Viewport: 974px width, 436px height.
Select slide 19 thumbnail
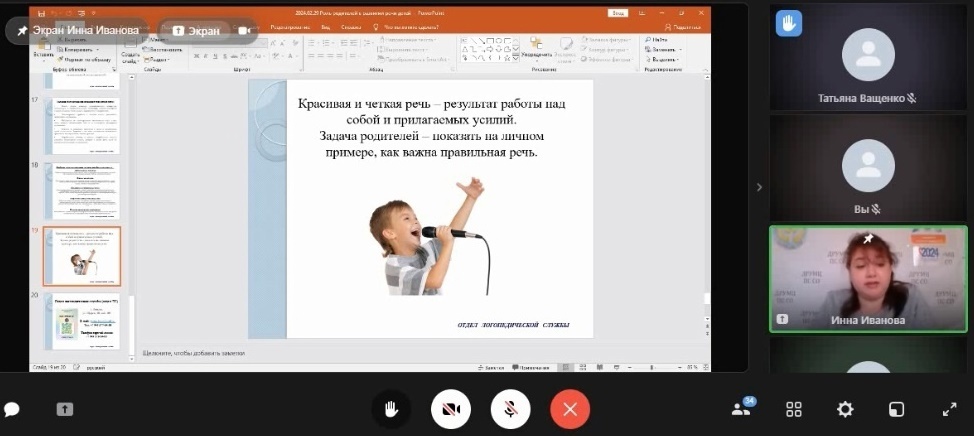click(x=82, y=257)
